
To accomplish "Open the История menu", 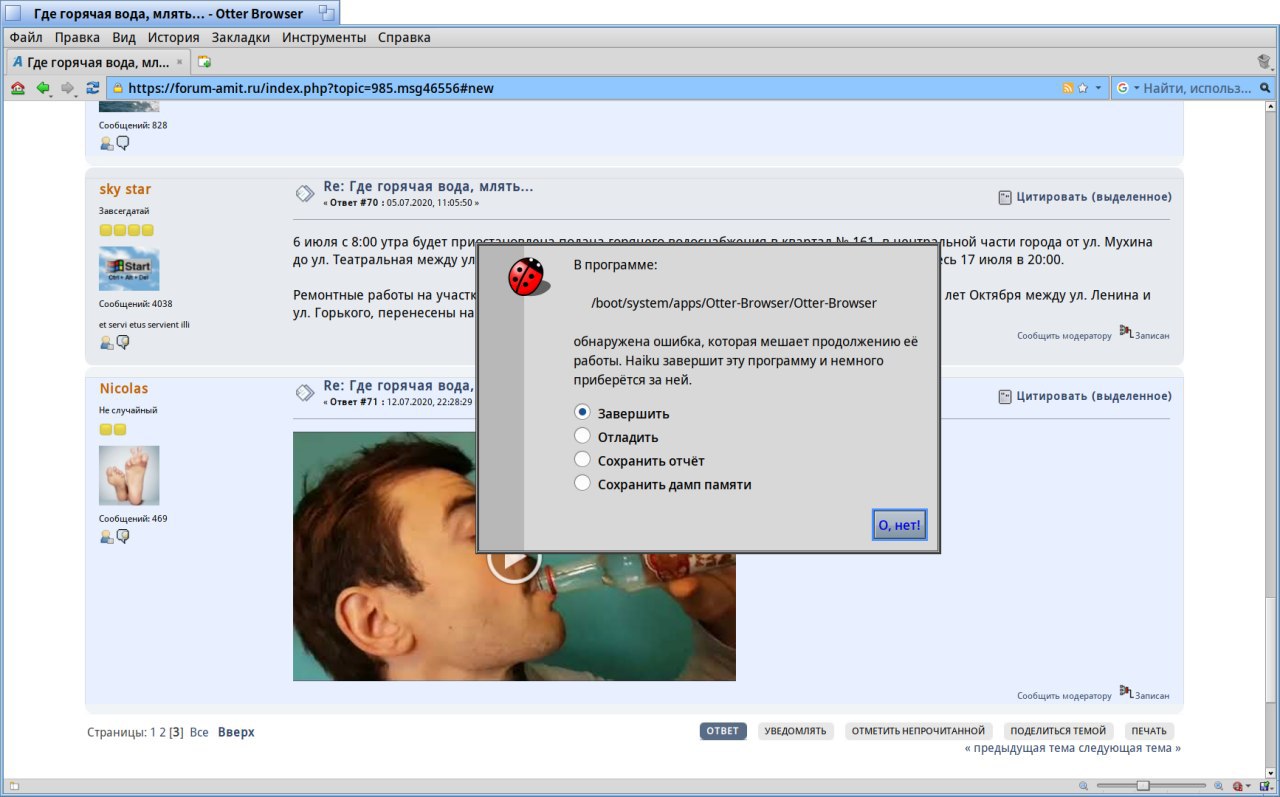I will pyautogui.click(x=174, y=37).
